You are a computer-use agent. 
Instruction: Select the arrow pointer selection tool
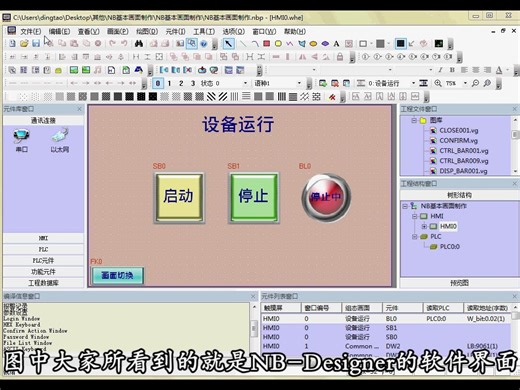click(229, 44)
